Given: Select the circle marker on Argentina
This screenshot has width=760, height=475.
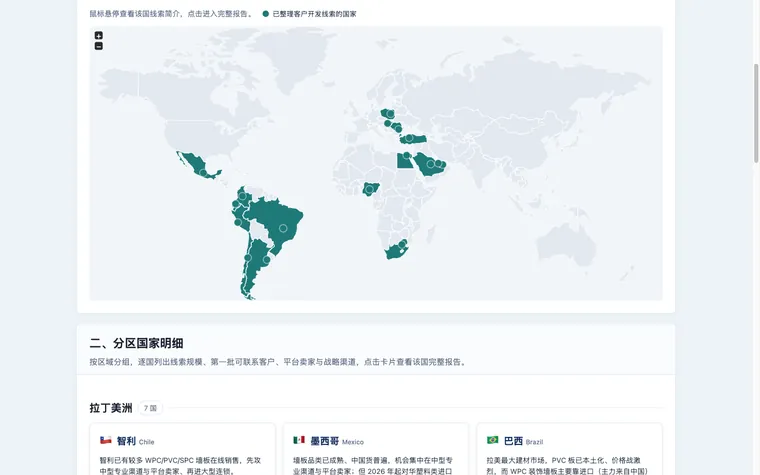Looking at the screenshot, I should coord(266,260).
